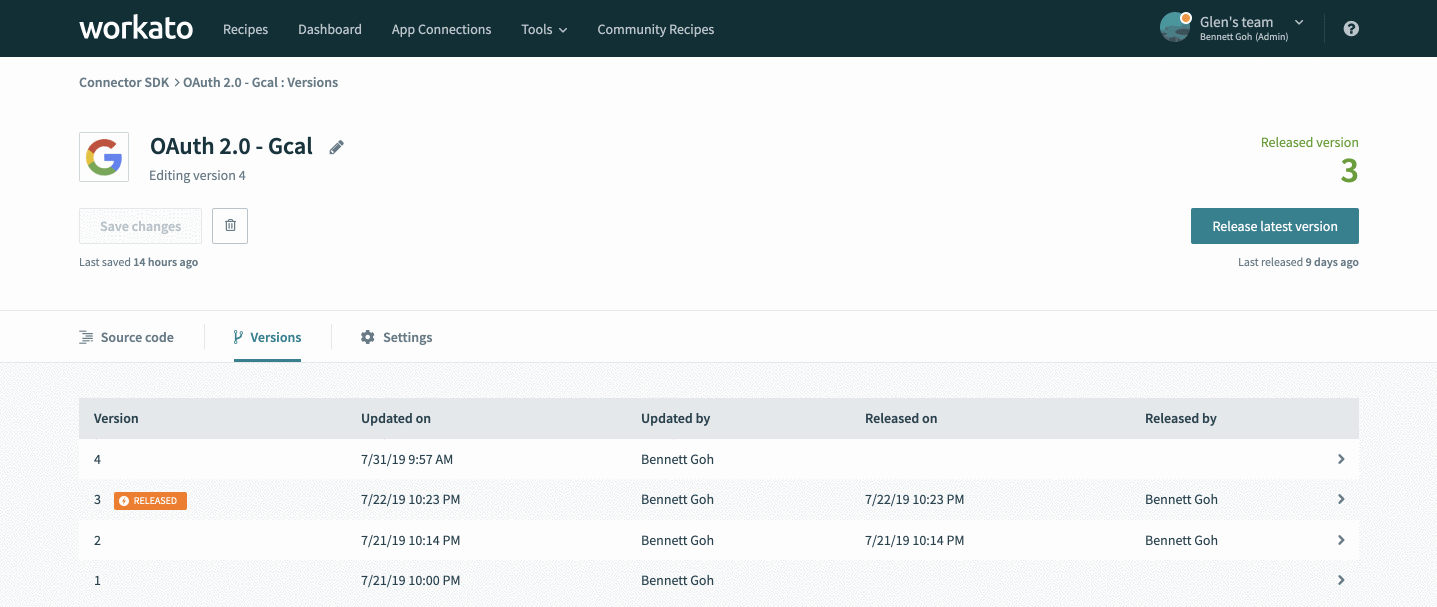Click the team avatar icon

tap(1175, 27)
